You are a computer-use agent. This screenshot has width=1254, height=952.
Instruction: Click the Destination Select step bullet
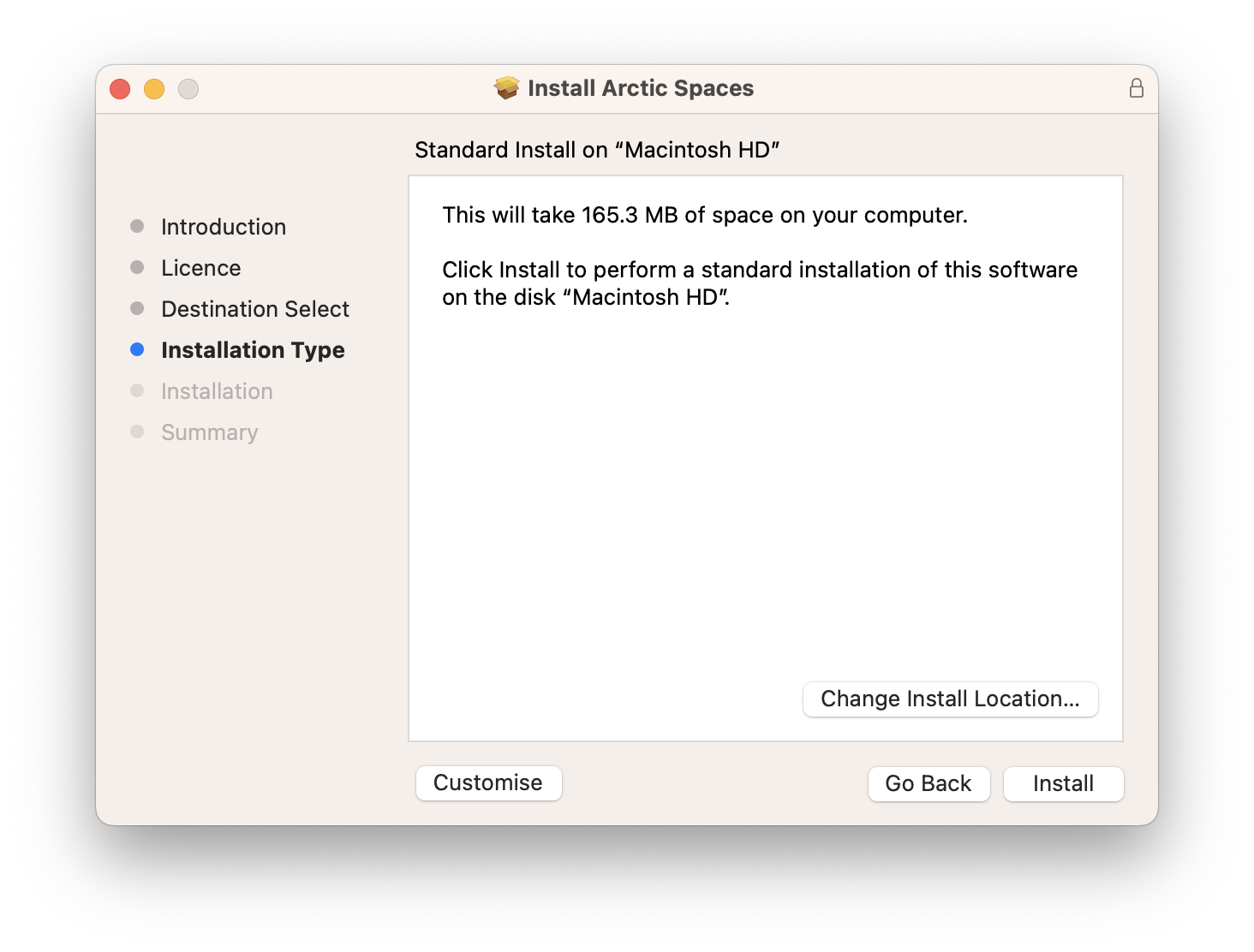pyautogui.click(x=137, y=308)
